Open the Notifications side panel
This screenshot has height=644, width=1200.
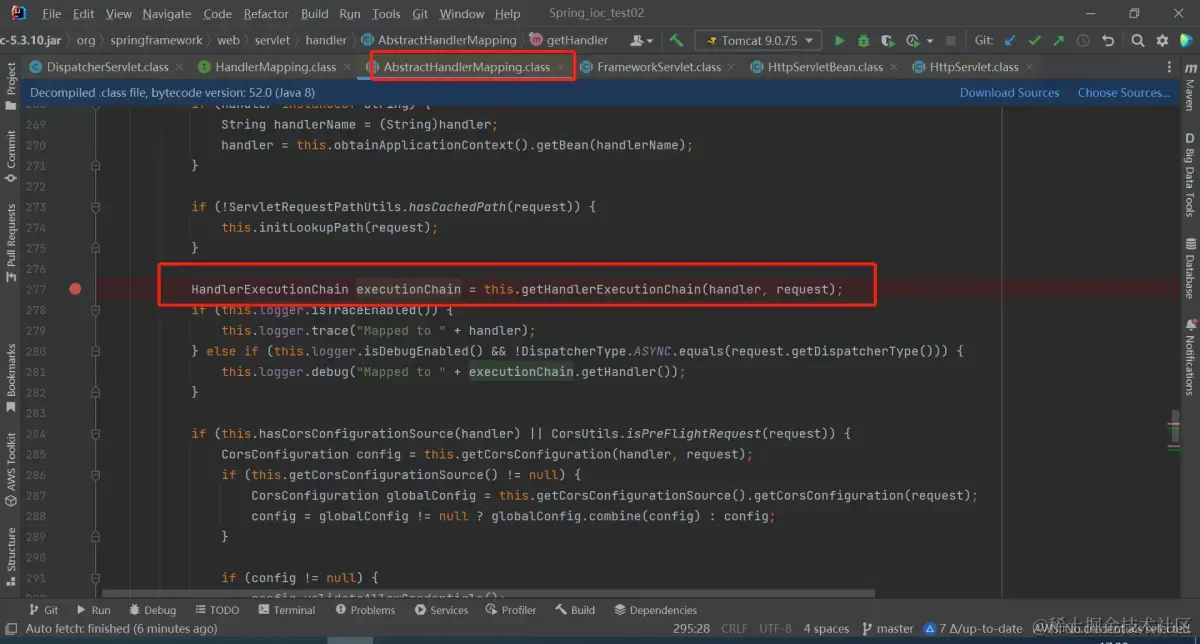tap(1189, 356)
